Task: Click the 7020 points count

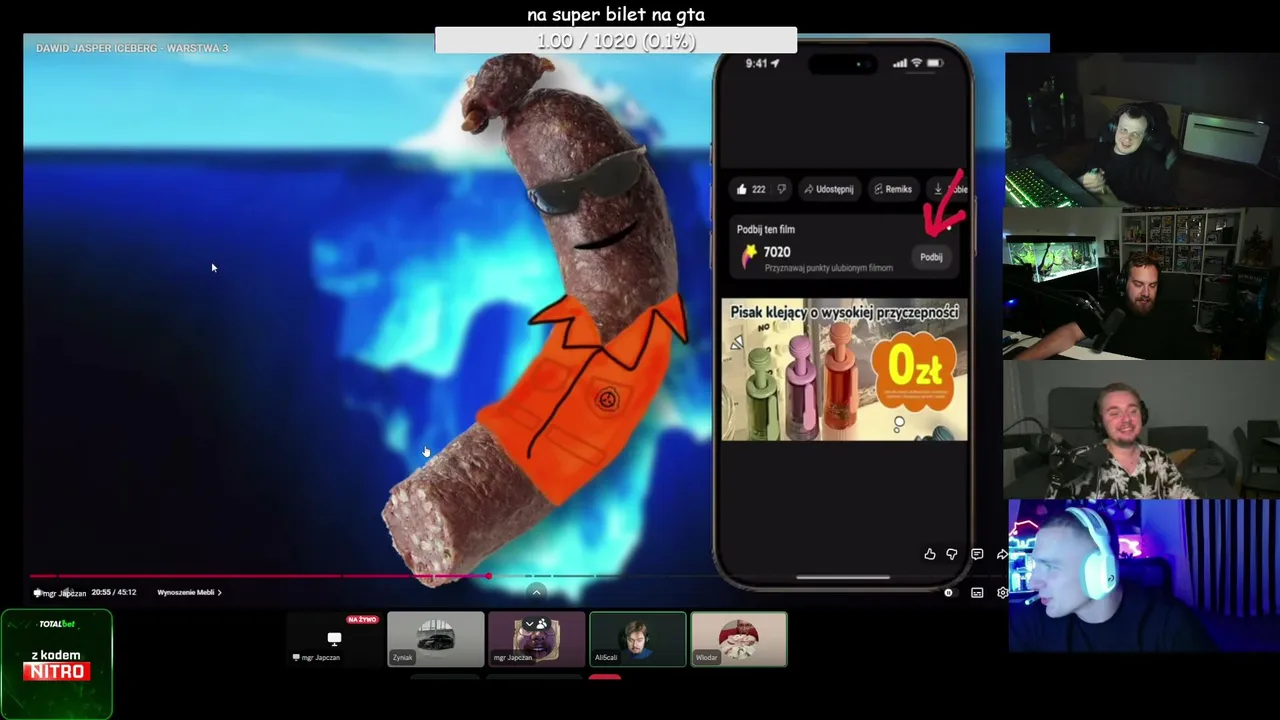Action: tap(777, 252)
